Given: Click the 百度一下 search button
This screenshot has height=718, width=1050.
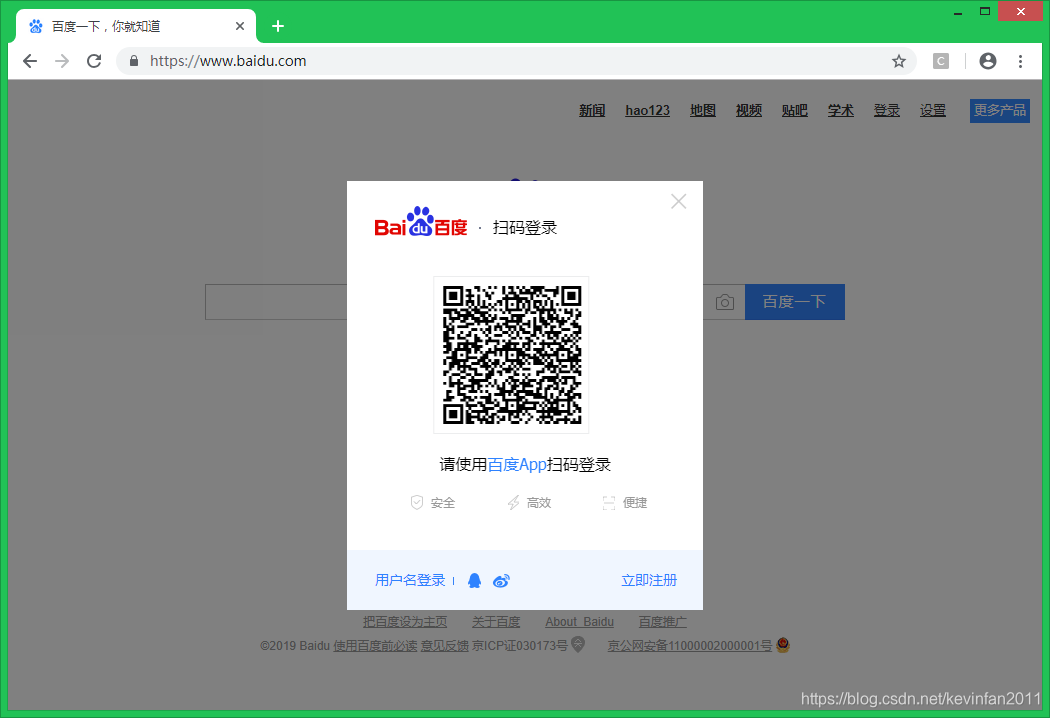Looking at the screenshot, I should tap(794, 302).
